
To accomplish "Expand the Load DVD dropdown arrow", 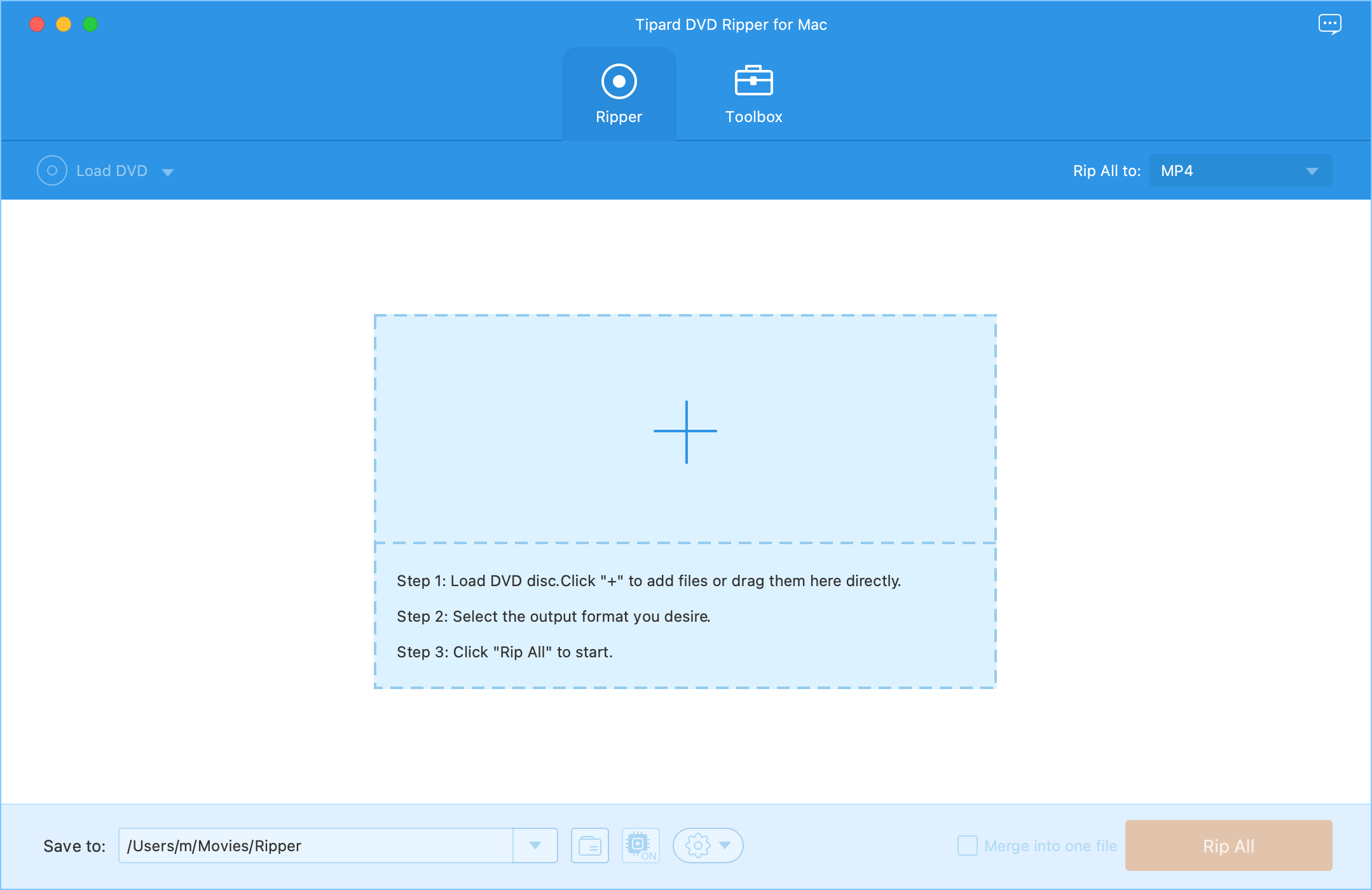I will click(168, 172).
